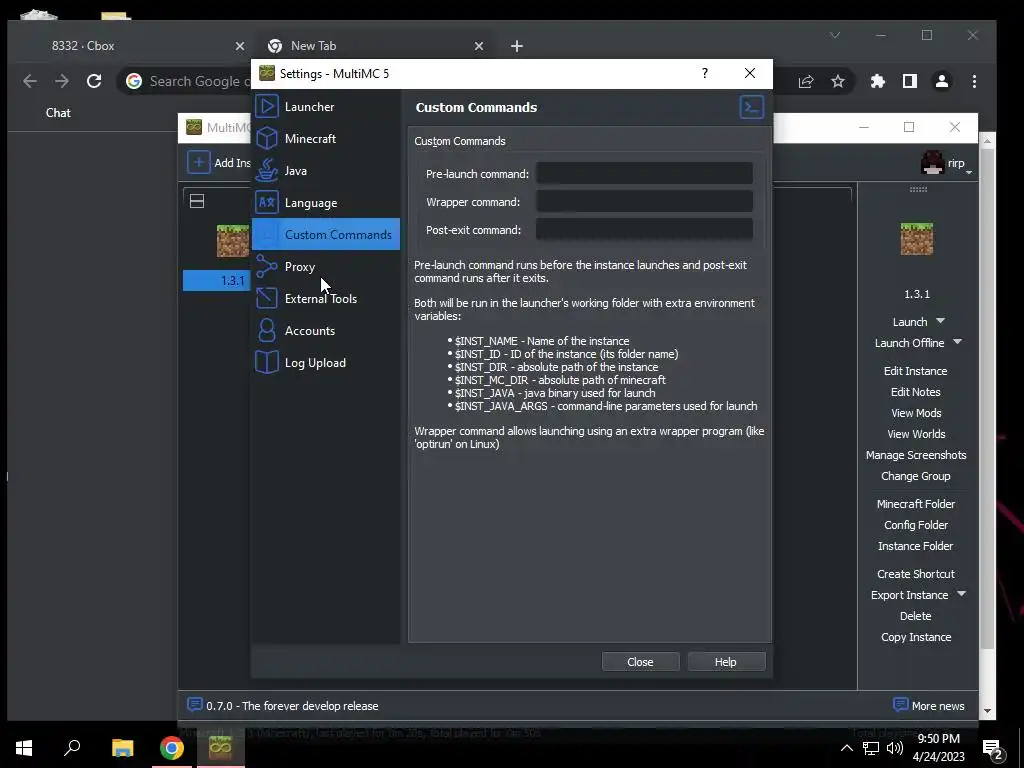Expand the Launch dropdown arrow
1024x768 pixels.
(940, 321)
